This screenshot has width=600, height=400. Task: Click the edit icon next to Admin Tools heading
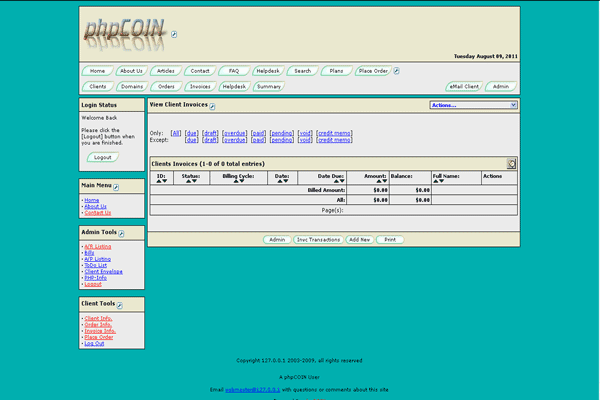(x=121, y=233)
